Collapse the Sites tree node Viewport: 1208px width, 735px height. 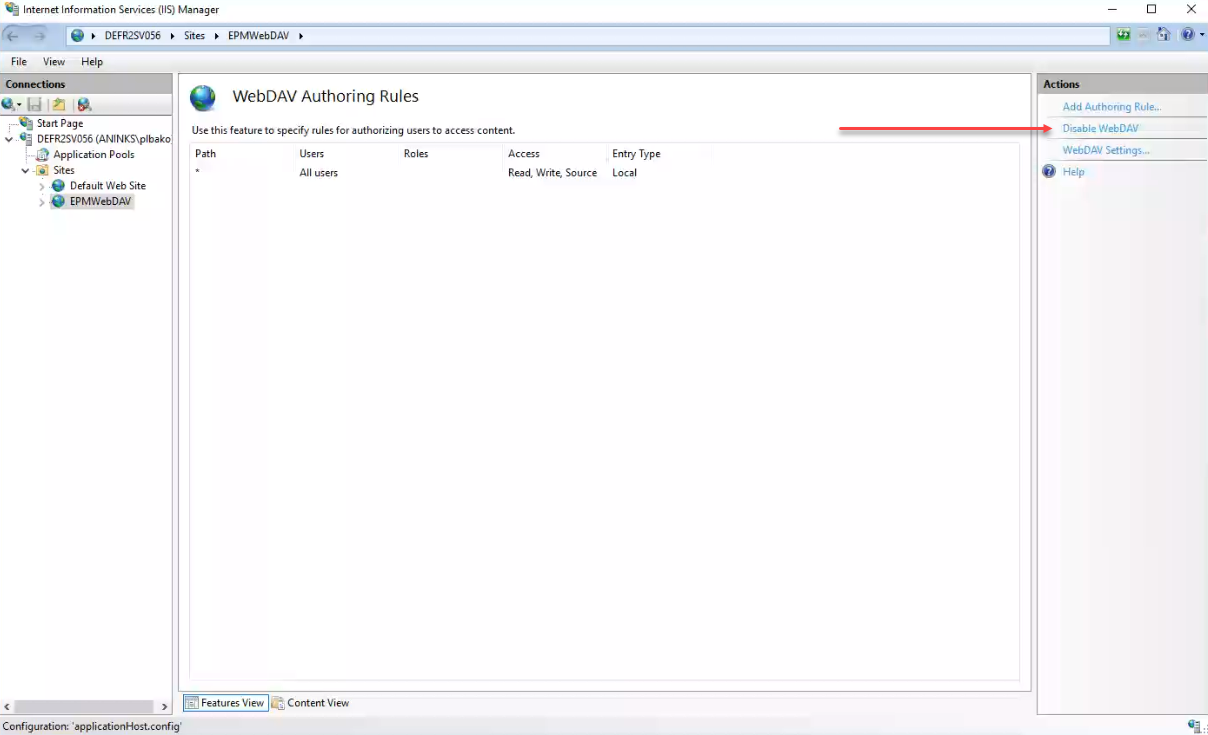tap(26, 171)
